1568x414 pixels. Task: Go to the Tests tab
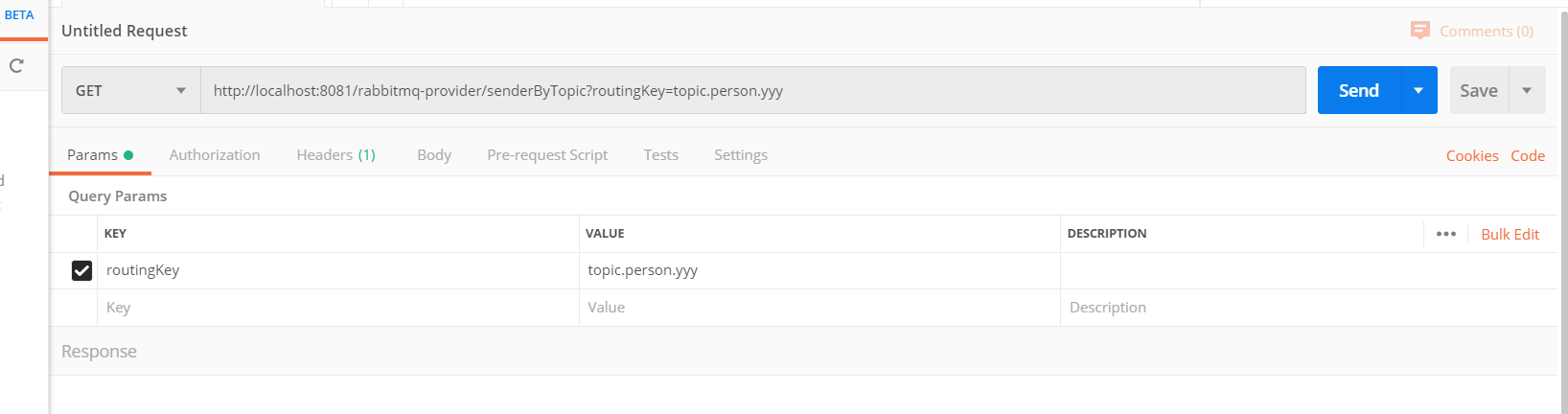661,155
